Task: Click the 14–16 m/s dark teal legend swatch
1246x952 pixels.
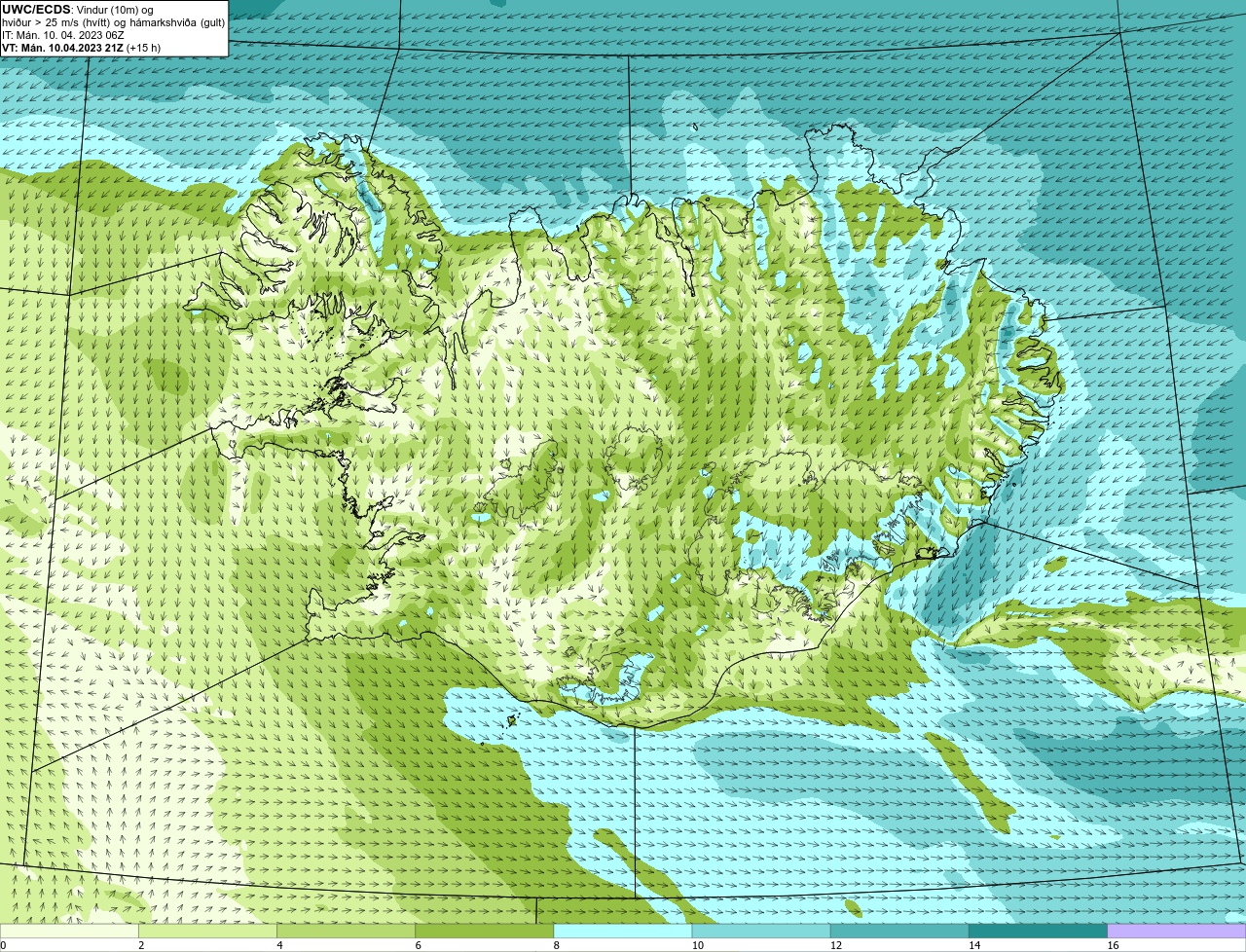Action: point(1038,932)
